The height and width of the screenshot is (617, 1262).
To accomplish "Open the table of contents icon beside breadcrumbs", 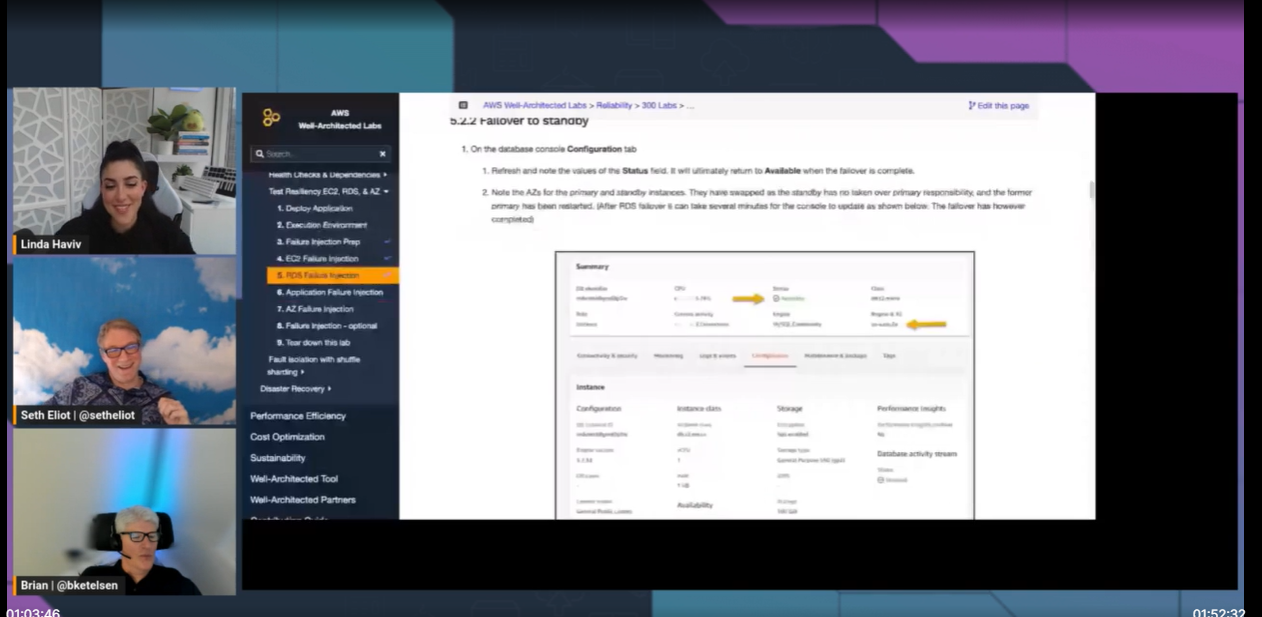I will (x=463, y=105).
